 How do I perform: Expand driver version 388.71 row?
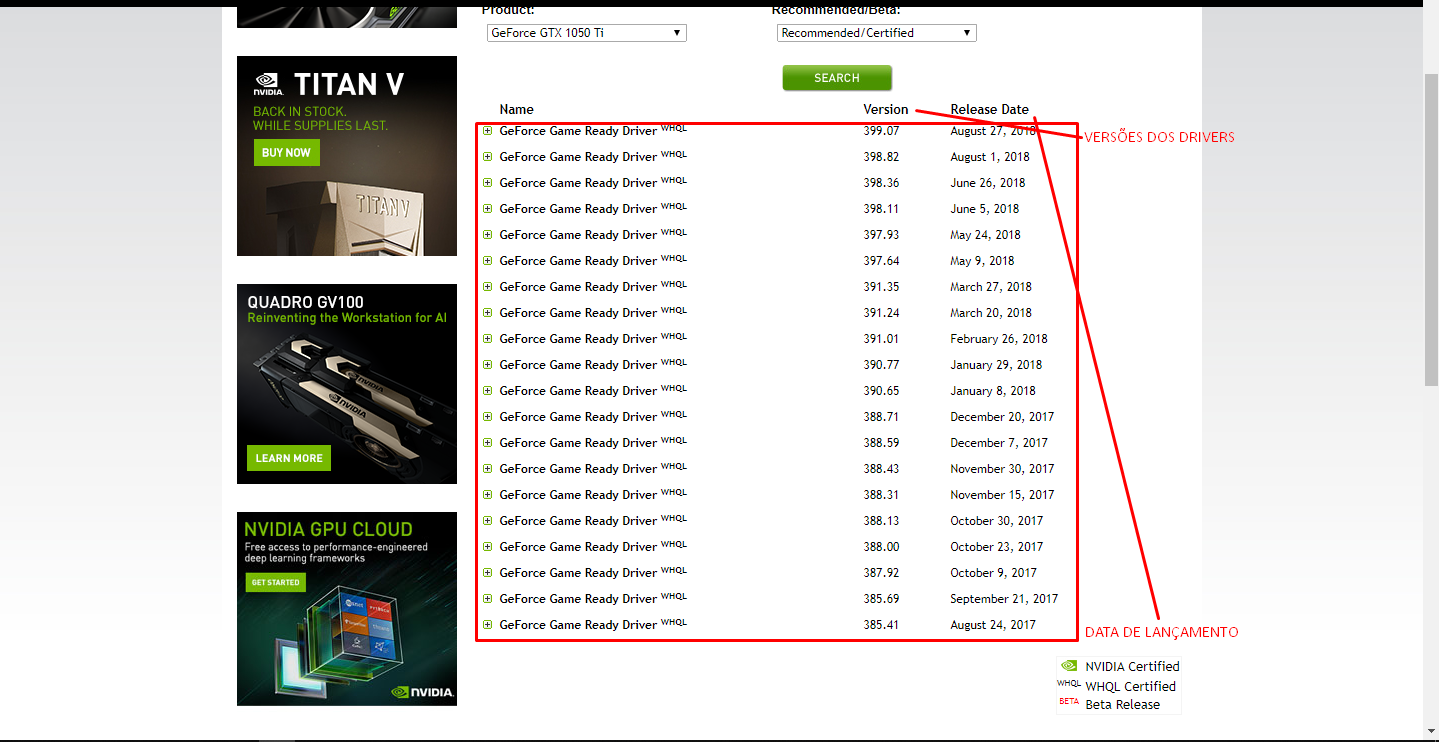[487, 416]
